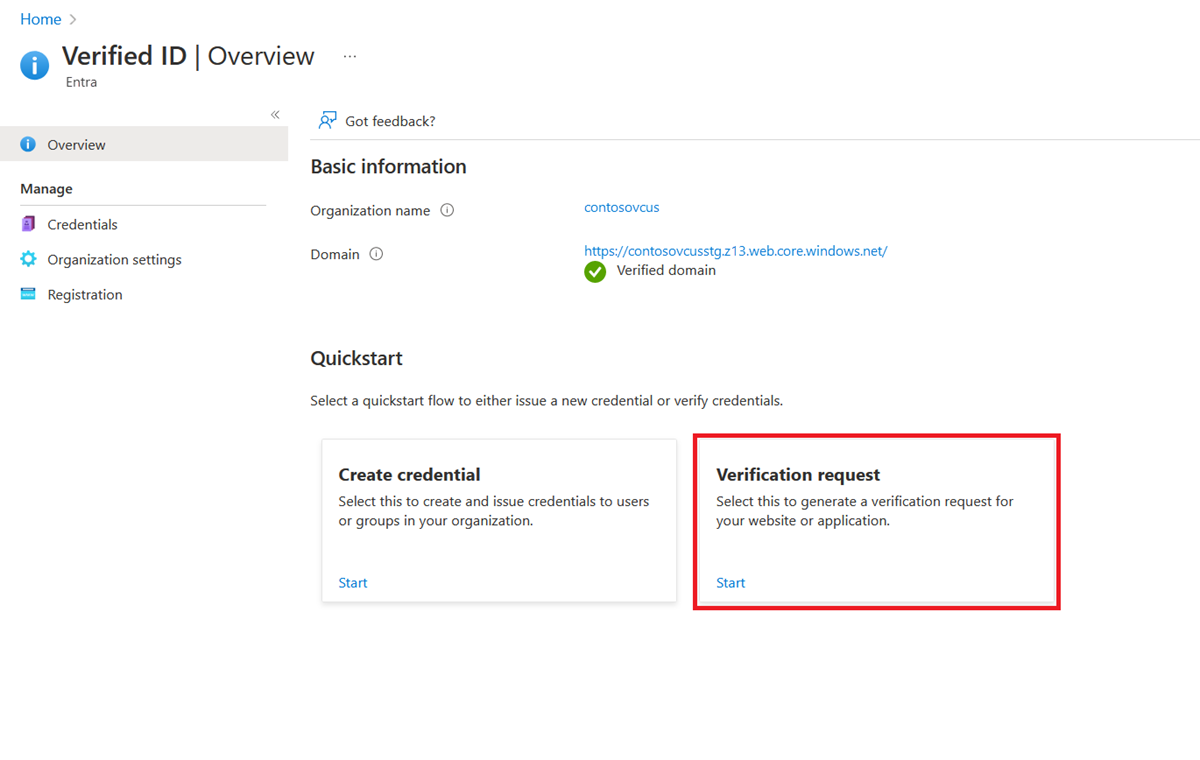Open the contosovcus organization link

pyautogui.click(x=621, y=207)
